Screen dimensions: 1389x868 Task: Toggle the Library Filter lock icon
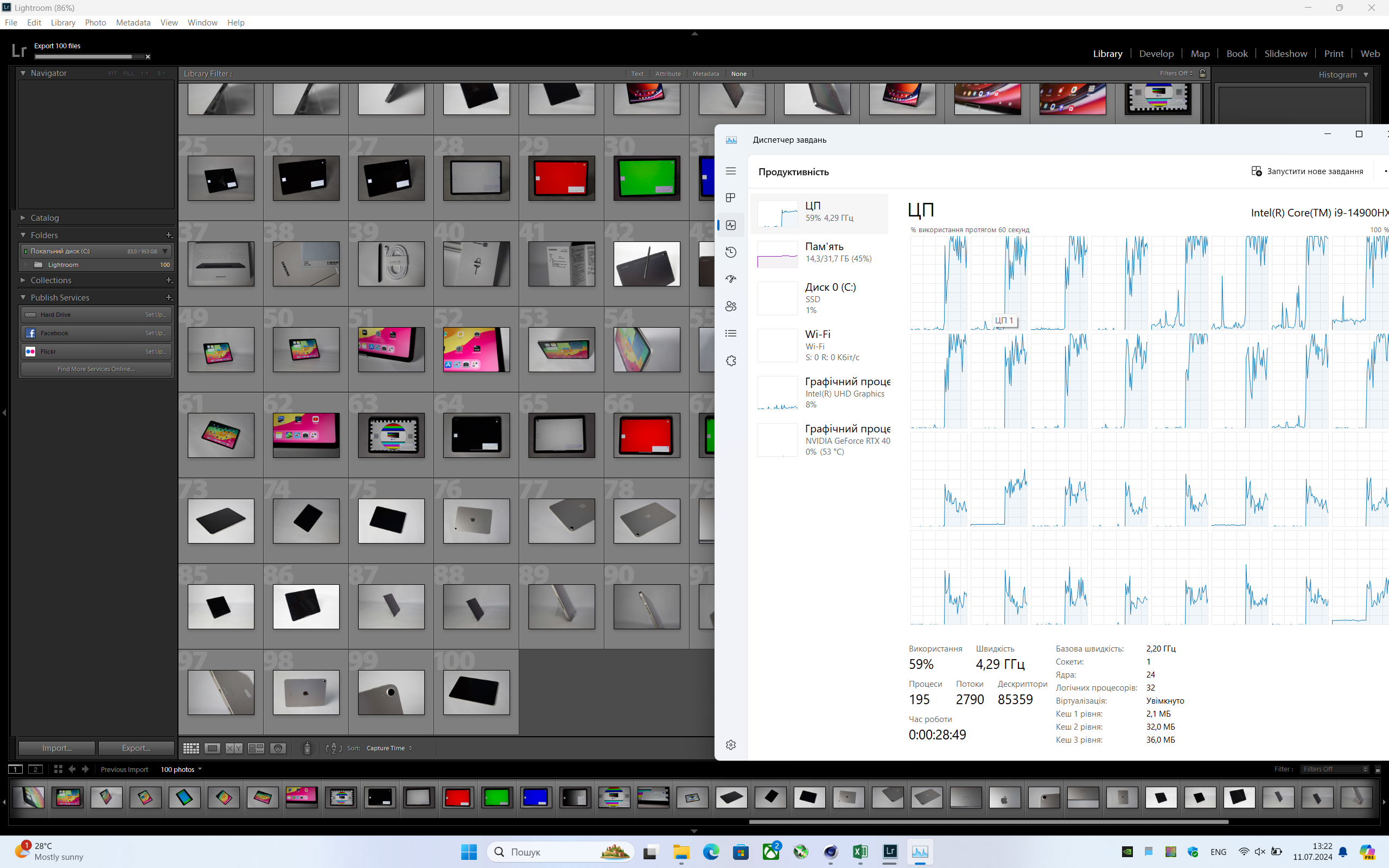[1202, 73]
